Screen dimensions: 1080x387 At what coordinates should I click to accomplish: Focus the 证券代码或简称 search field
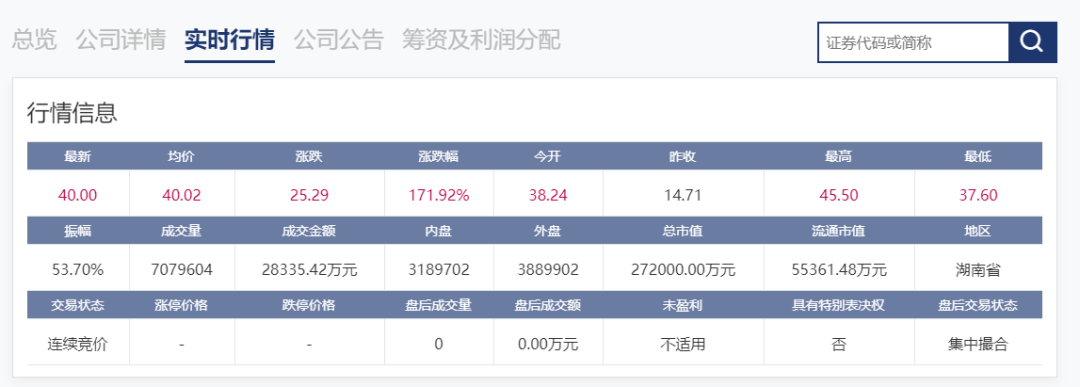pyautogui.click(x=913, y=43)
